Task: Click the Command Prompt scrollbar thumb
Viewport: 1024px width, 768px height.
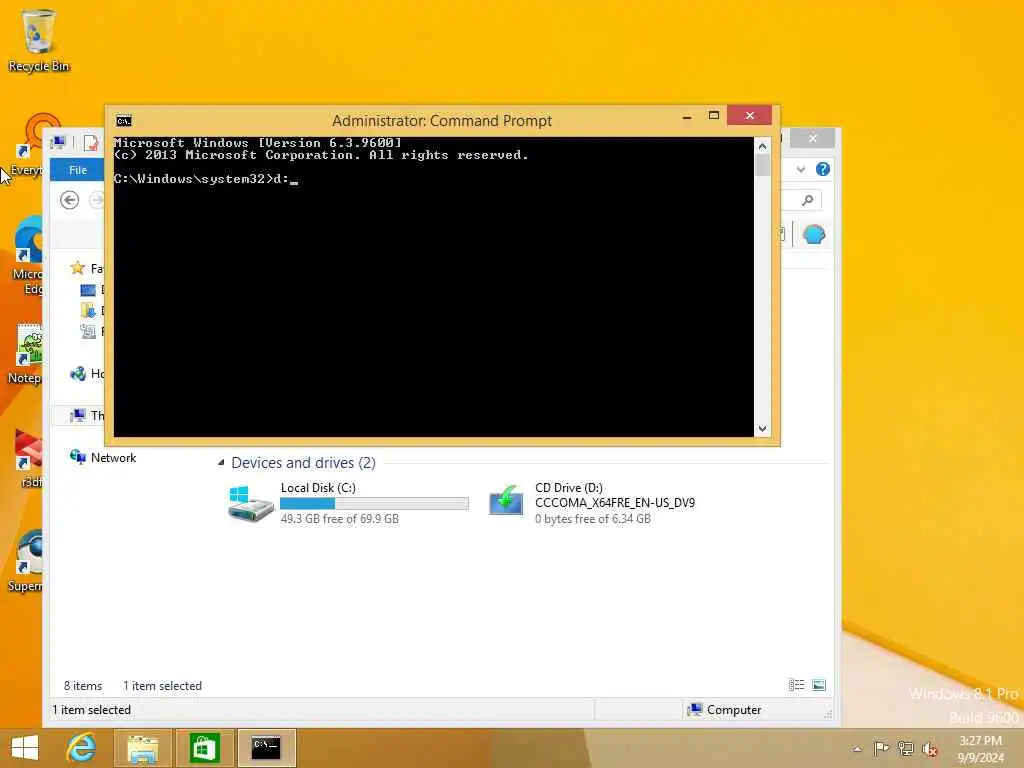Action: (762, 165)
